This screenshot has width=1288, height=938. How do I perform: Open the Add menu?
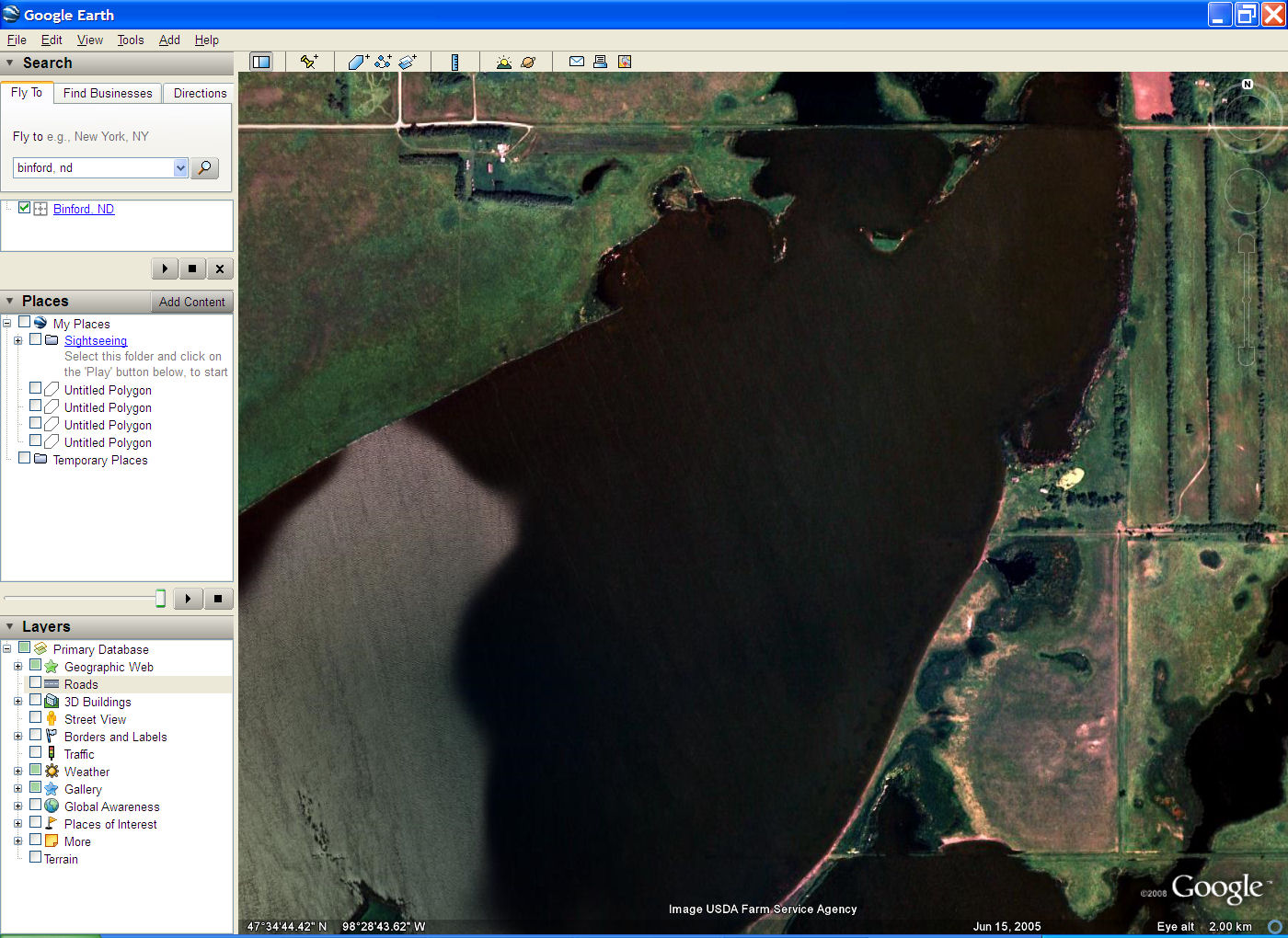(x=169, y=40)
